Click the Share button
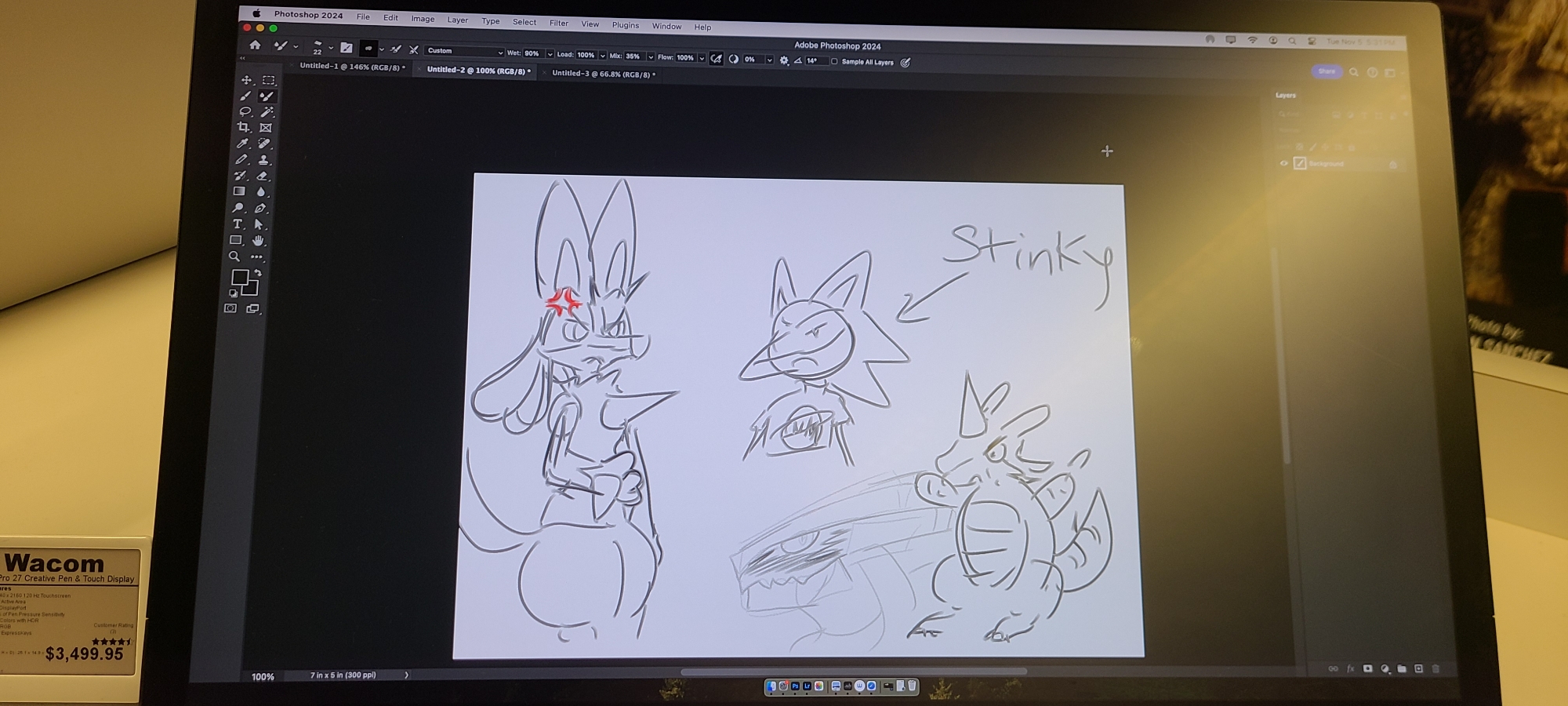Viewport: 1568px width, 706px height. point(1326,71)
